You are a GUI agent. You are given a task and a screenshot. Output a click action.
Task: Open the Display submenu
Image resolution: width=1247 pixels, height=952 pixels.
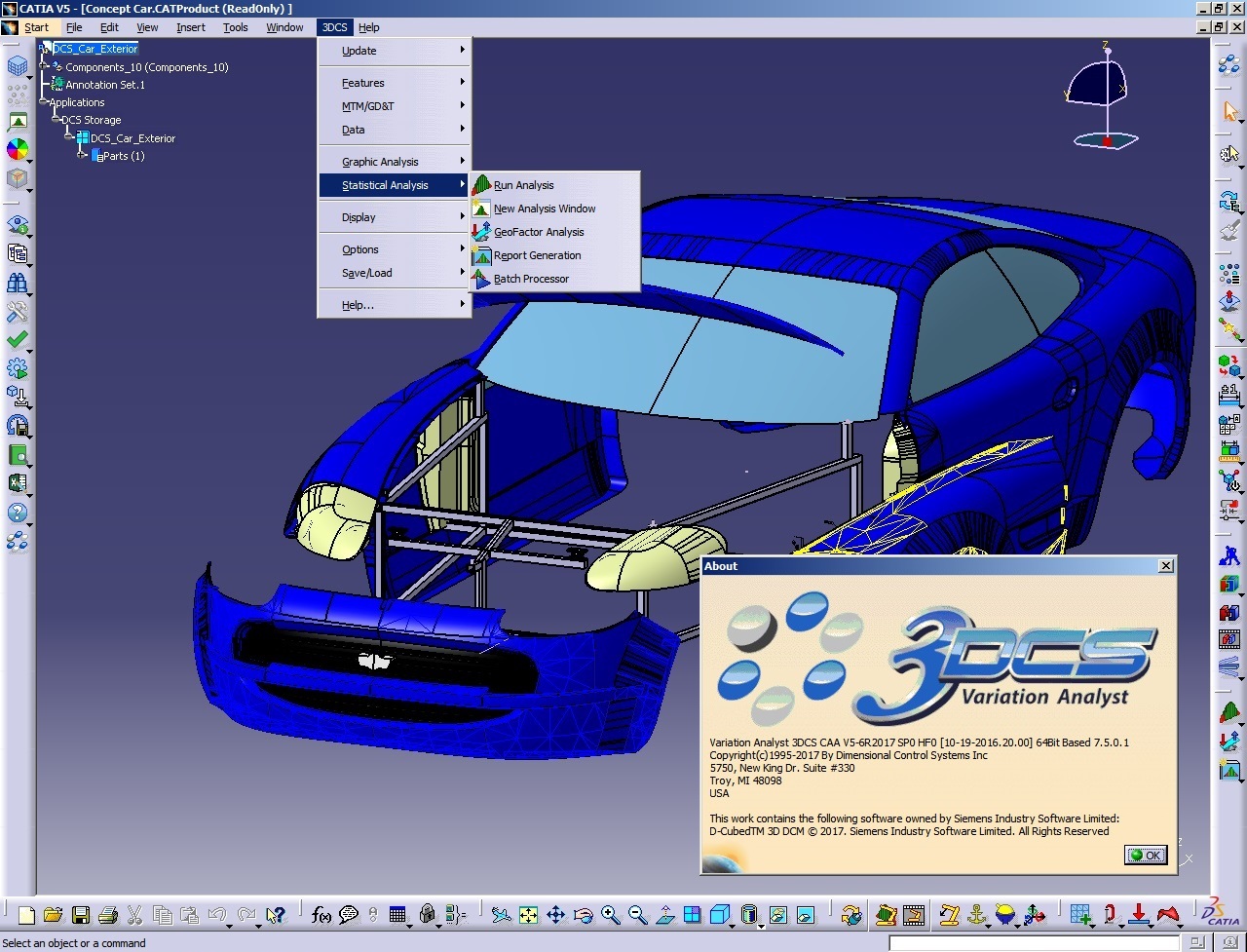[395, 217]
